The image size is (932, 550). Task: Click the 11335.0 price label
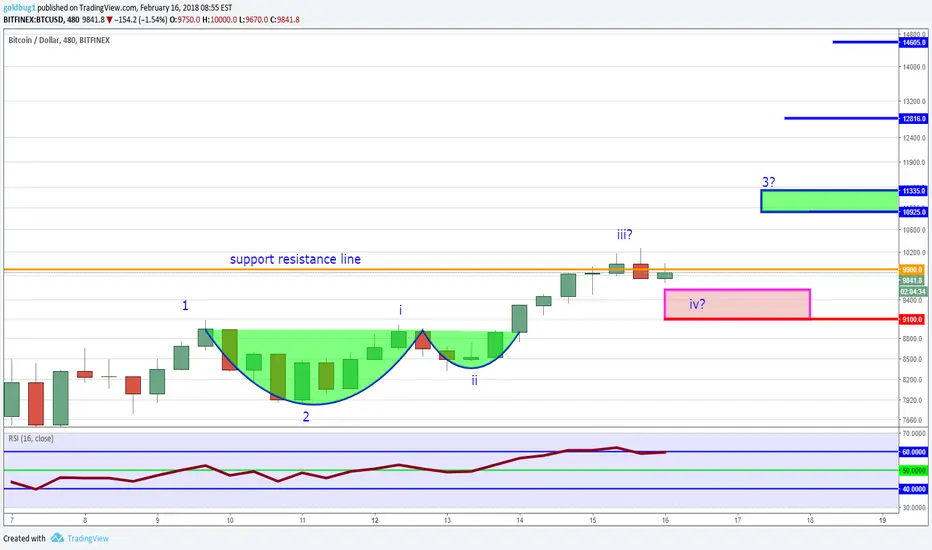pyautogui.click(x=913, y=191)
